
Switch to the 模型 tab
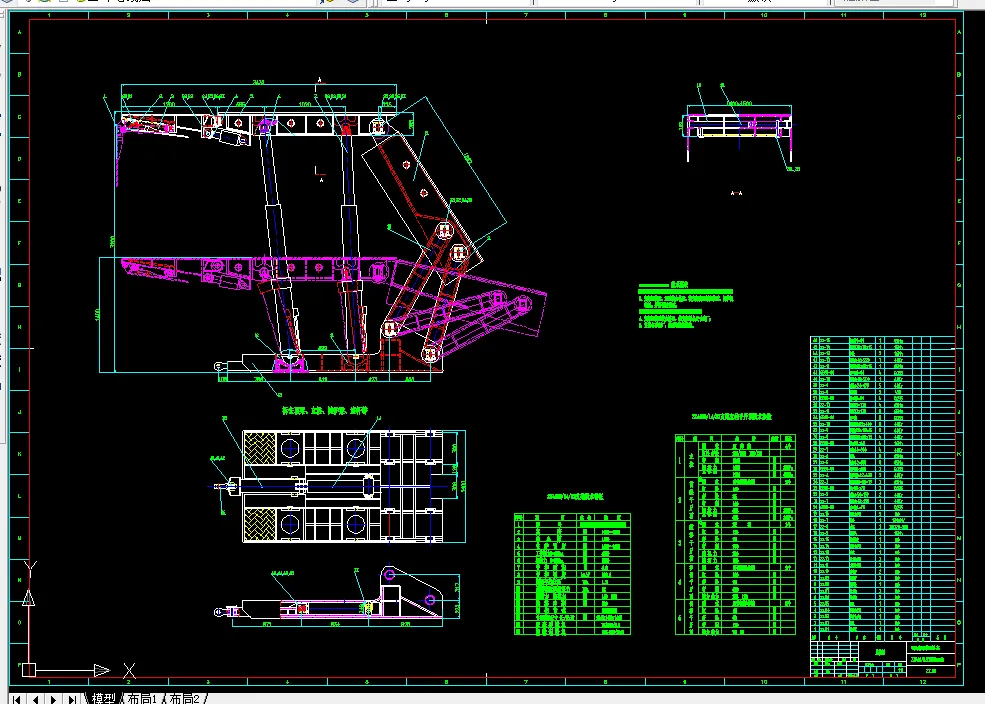point(104,698)
